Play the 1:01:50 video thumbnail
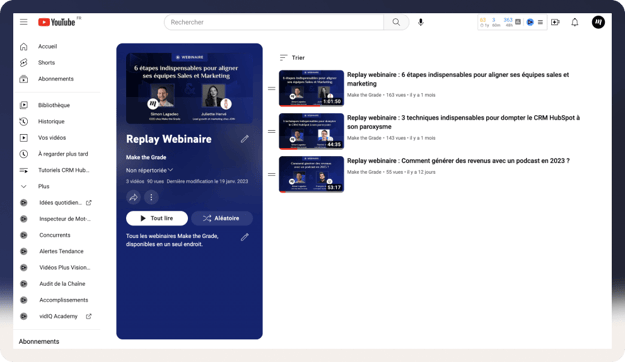 311,89
